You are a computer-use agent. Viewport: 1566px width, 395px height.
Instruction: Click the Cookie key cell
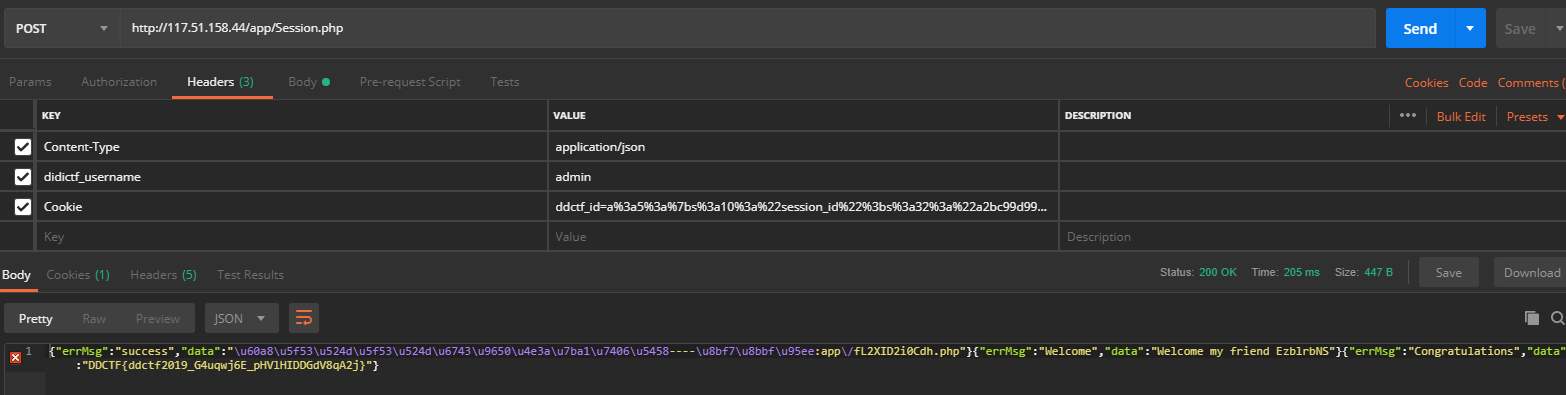tap(291, 207)
